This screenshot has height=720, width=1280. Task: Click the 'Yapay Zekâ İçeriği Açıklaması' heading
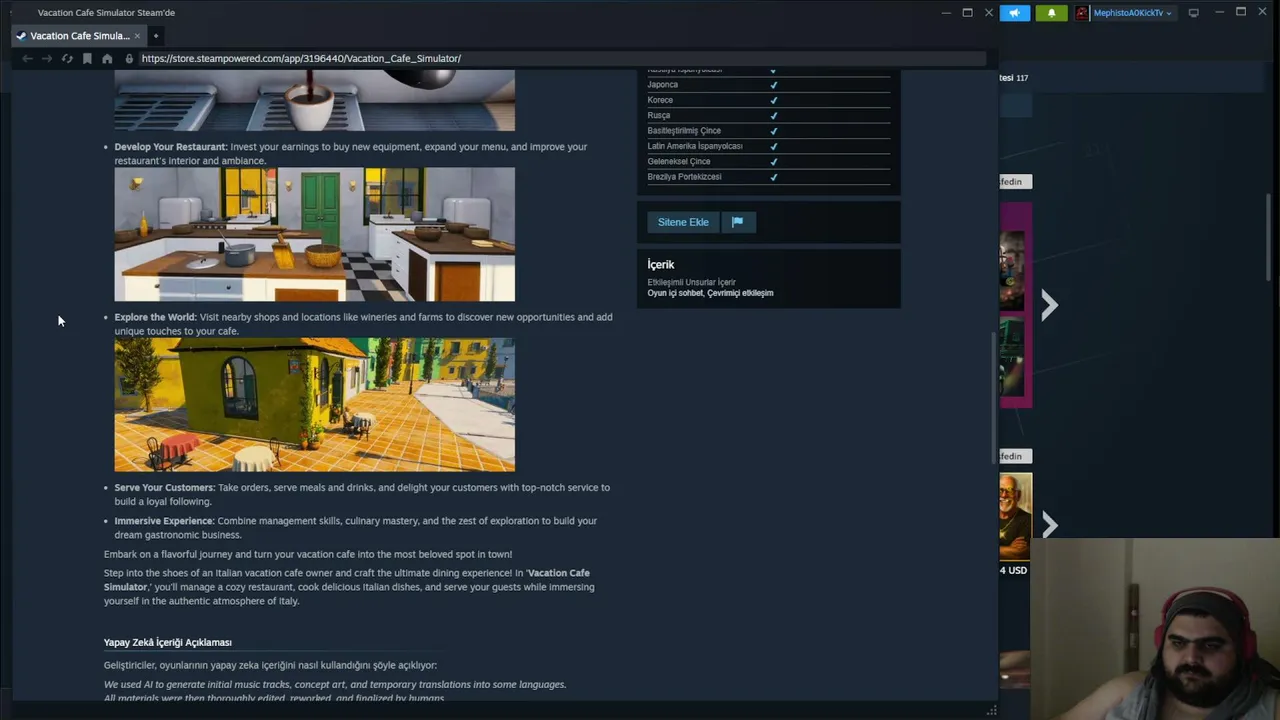pyautogui.click(x=168, y=642)
